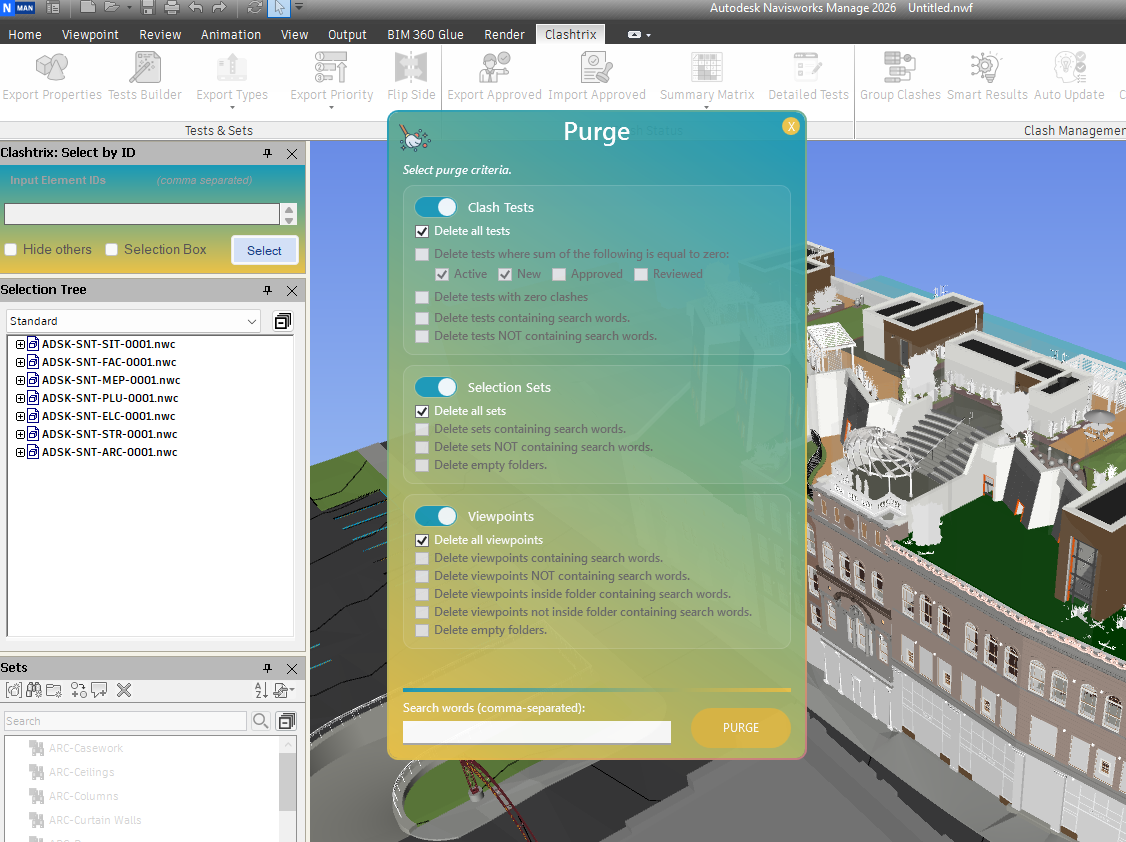Screen dimensions: 1126x842
Task: Open the Export Types dropdown arrow
Action: coord(232,107)
